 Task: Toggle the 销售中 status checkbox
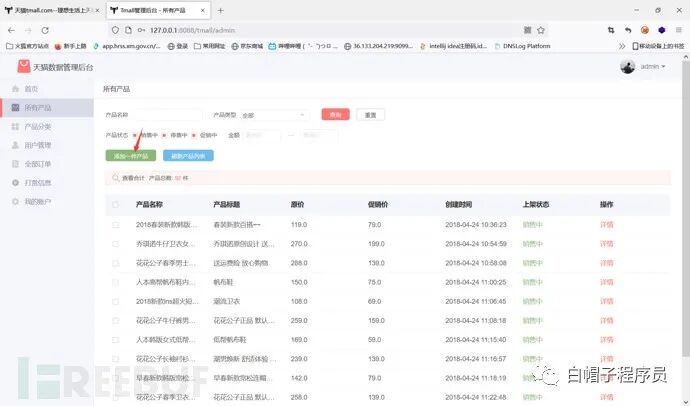[x=135, y=135]
